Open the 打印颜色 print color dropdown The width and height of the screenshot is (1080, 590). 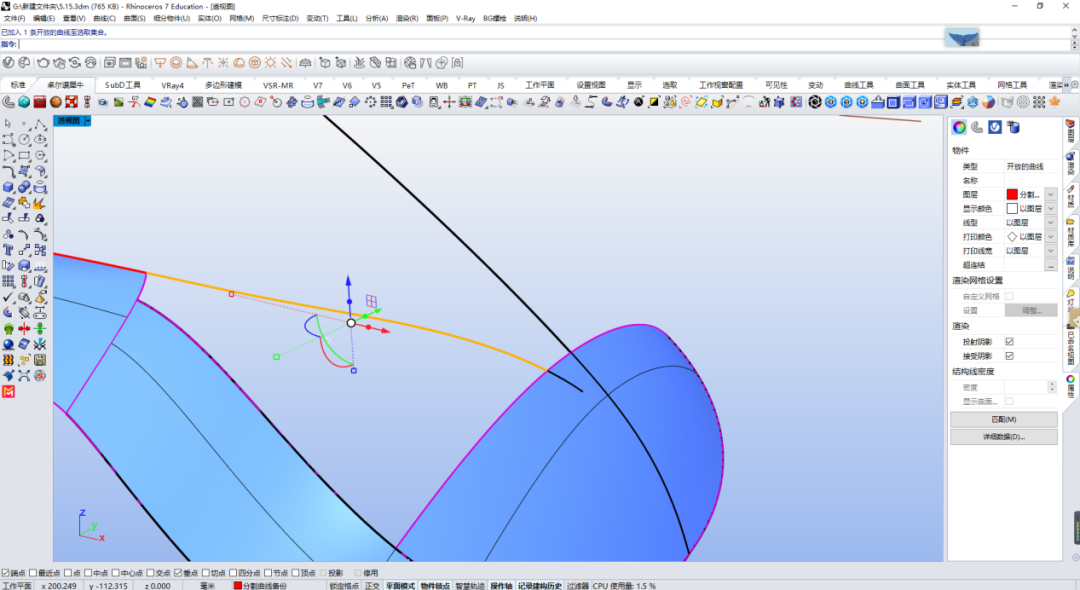coord(1050,237)
